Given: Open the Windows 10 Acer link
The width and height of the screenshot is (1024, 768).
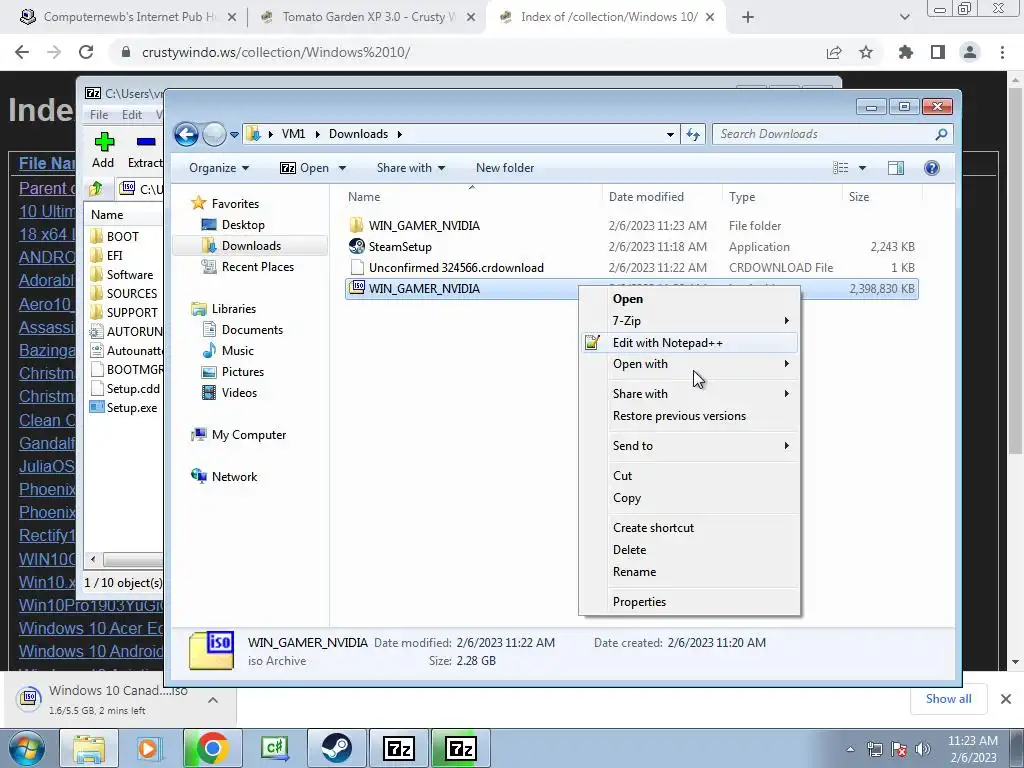Looking at the screenshot, I should click(x=91, y=628).
